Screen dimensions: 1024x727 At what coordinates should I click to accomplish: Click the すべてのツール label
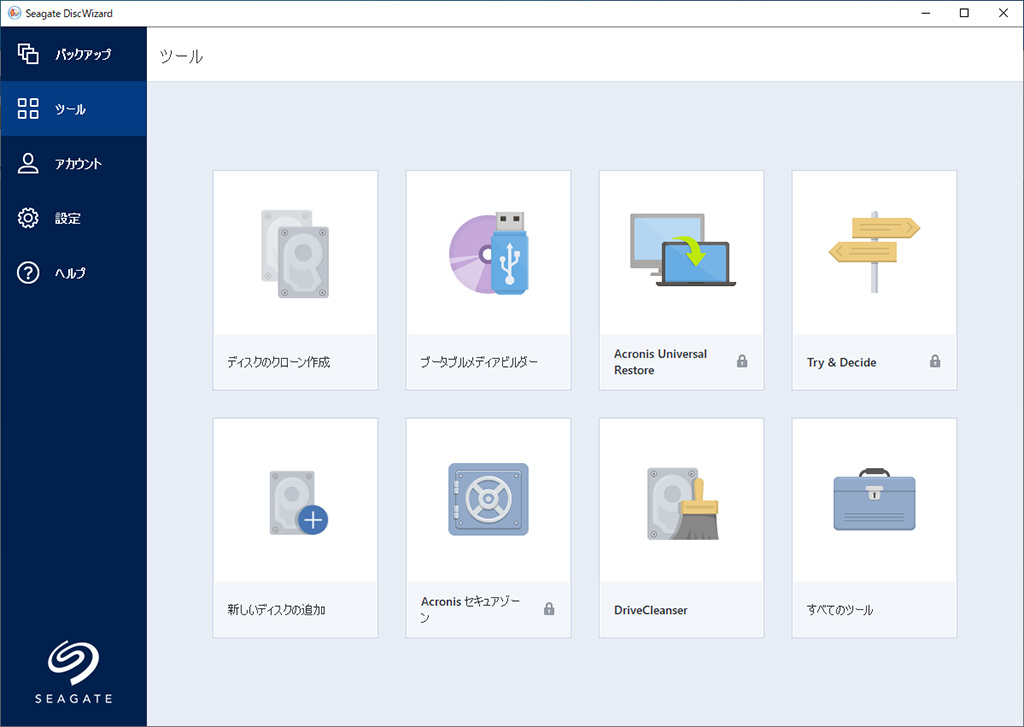[840, 610]
